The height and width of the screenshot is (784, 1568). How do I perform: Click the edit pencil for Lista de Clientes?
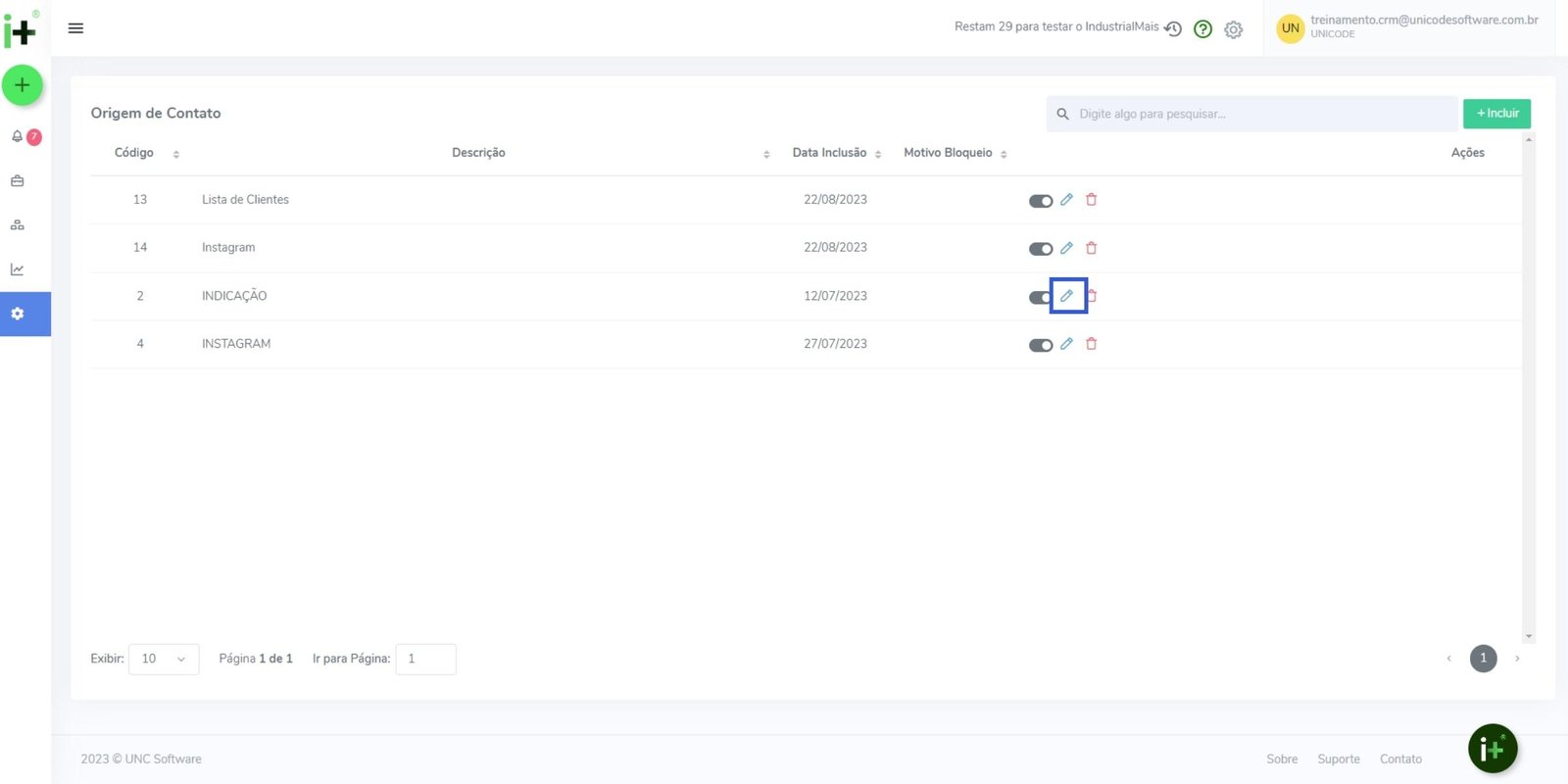1066,200
